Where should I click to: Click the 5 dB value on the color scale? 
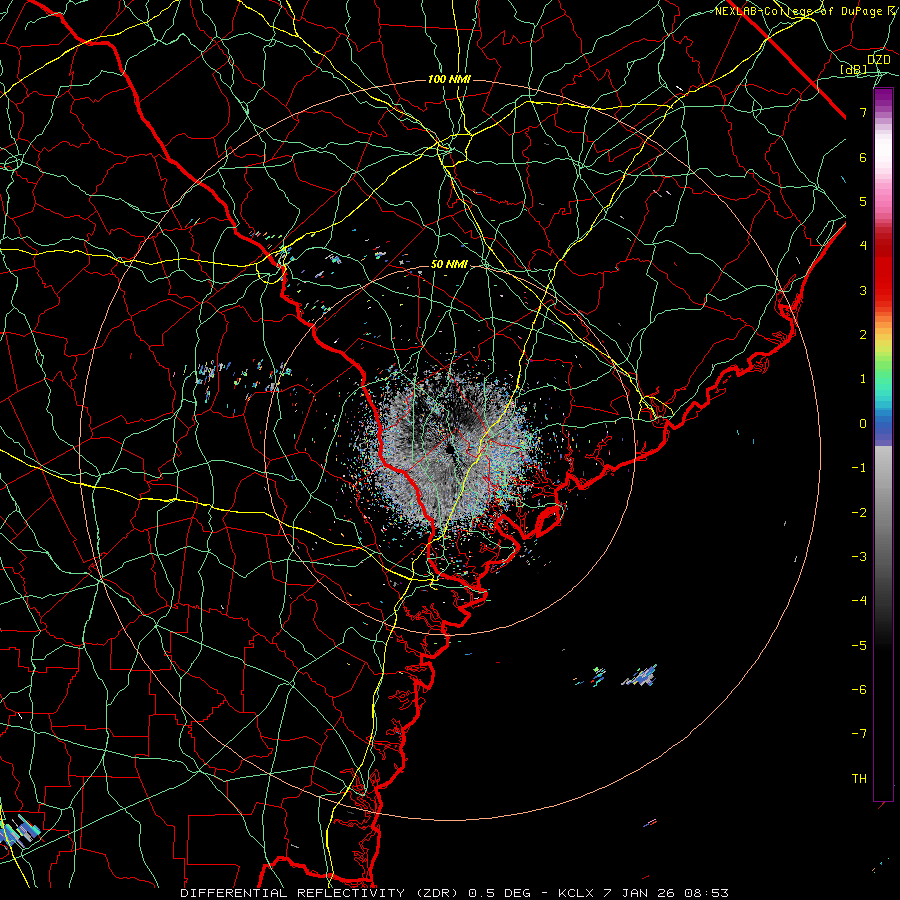click(863, 201)
